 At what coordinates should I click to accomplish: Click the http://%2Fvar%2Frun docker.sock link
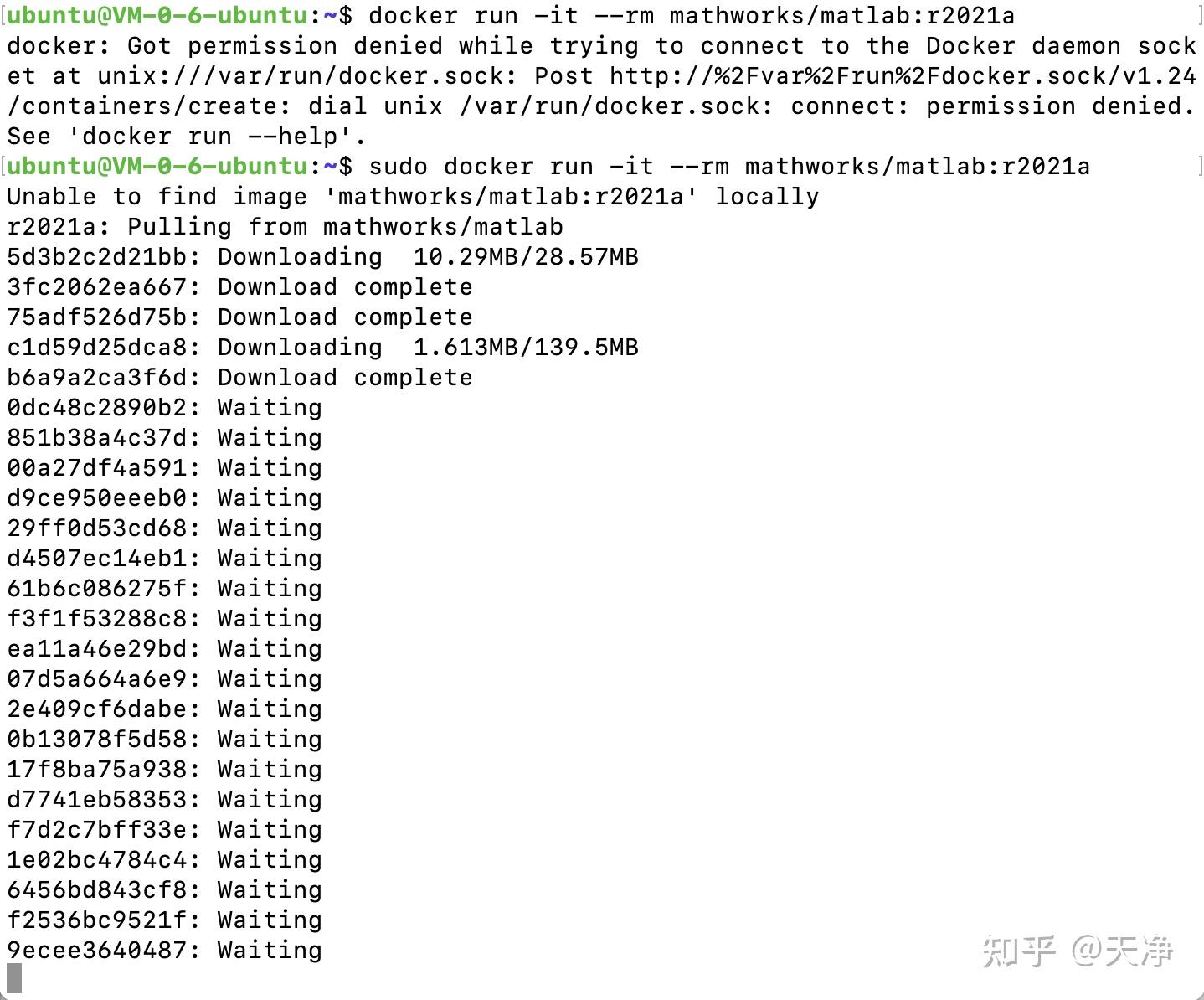[x=903, y=76]
